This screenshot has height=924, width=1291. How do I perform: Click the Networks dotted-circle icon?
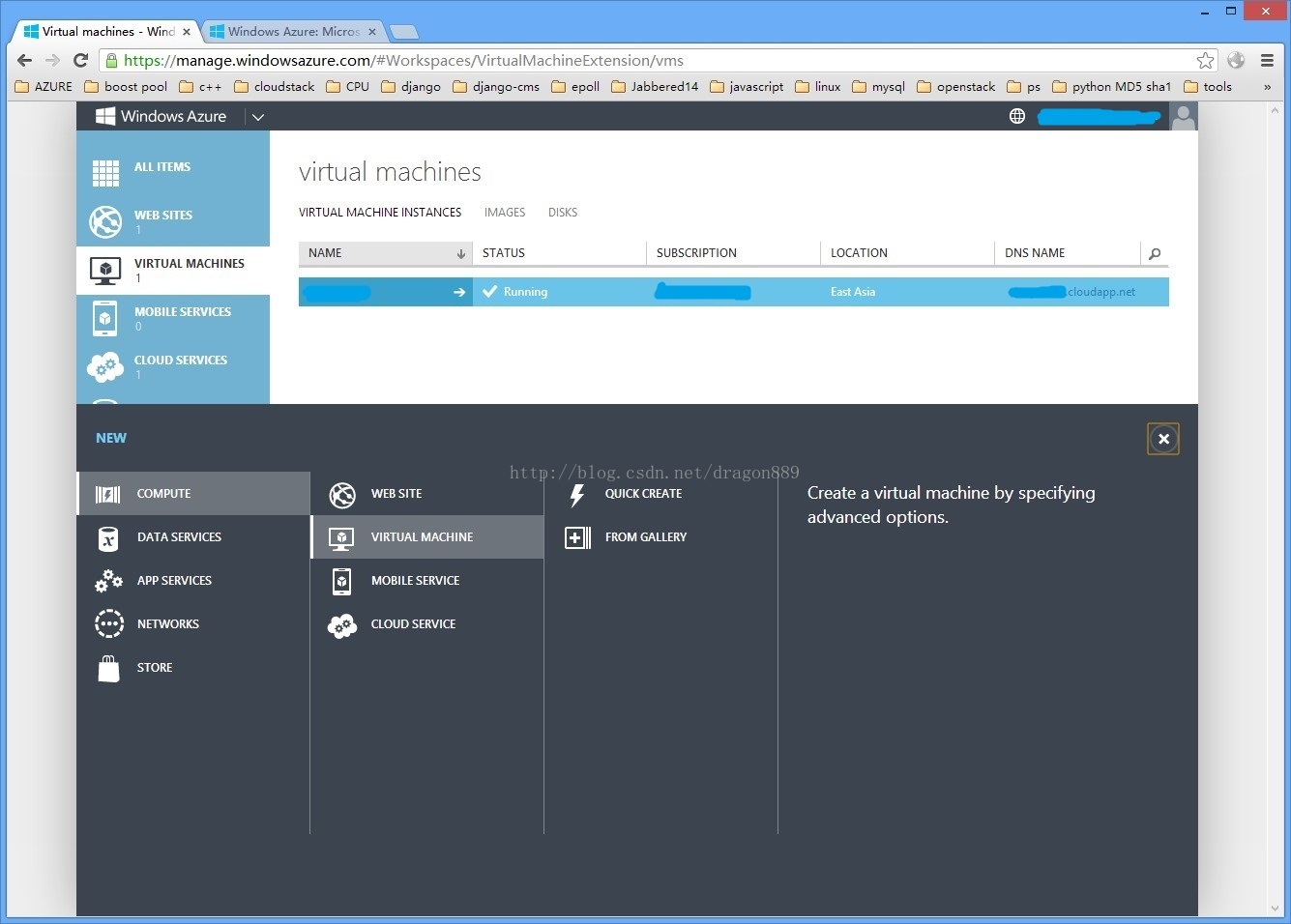(x=108, y=624)
